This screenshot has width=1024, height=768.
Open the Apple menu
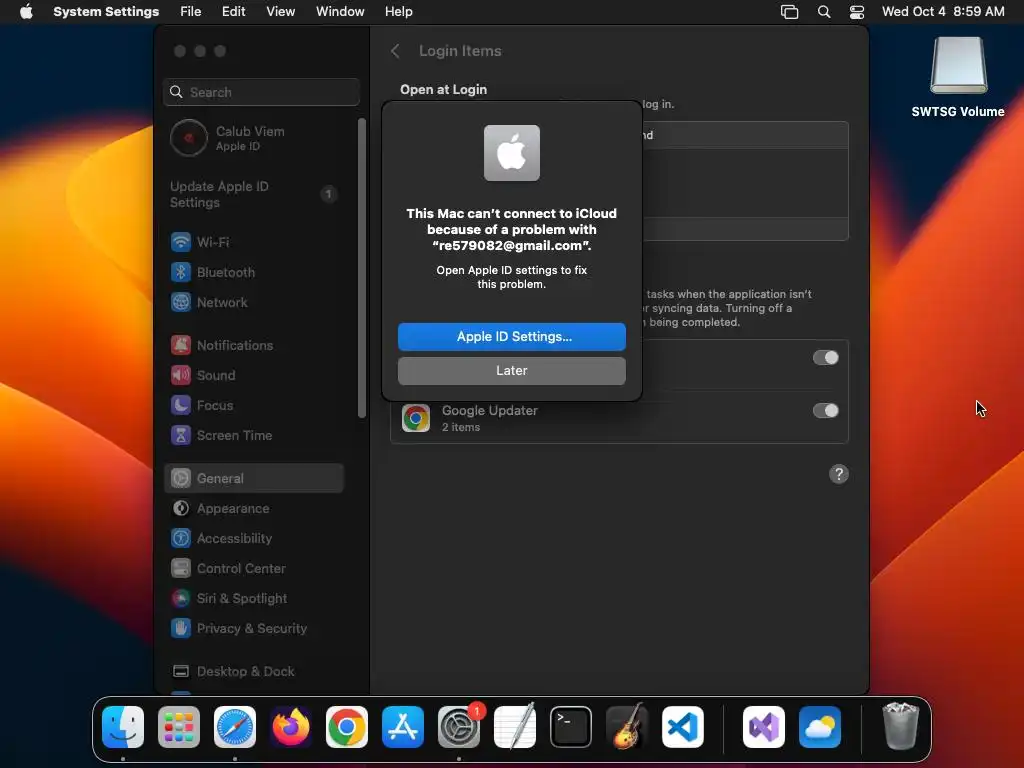(26, 12)
